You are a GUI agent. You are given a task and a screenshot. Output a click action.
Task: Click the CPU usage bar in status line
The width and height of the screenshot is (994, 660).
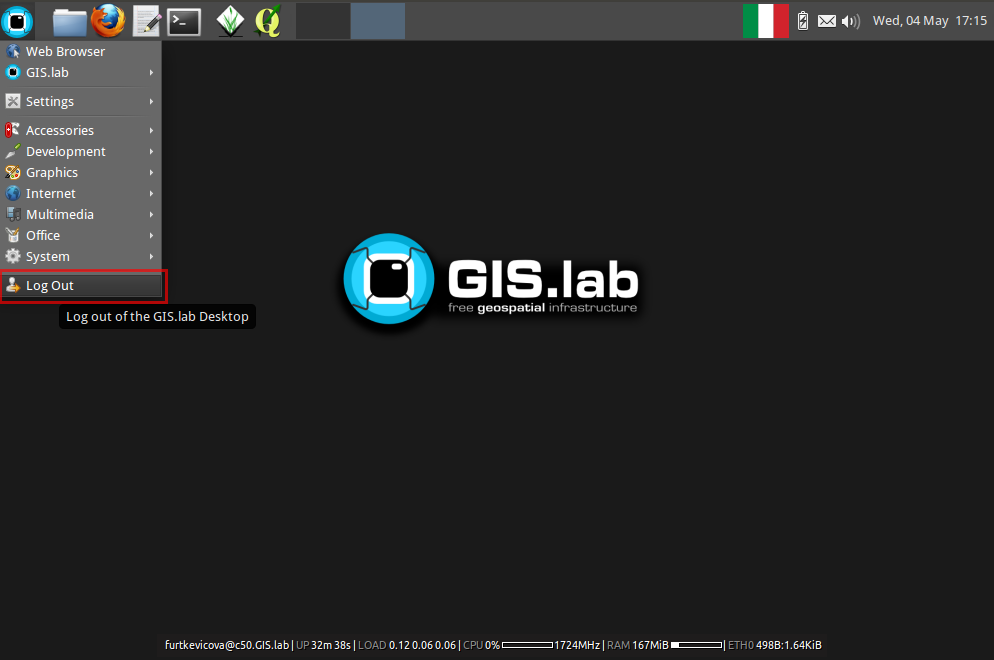click(x=527, y=645)
